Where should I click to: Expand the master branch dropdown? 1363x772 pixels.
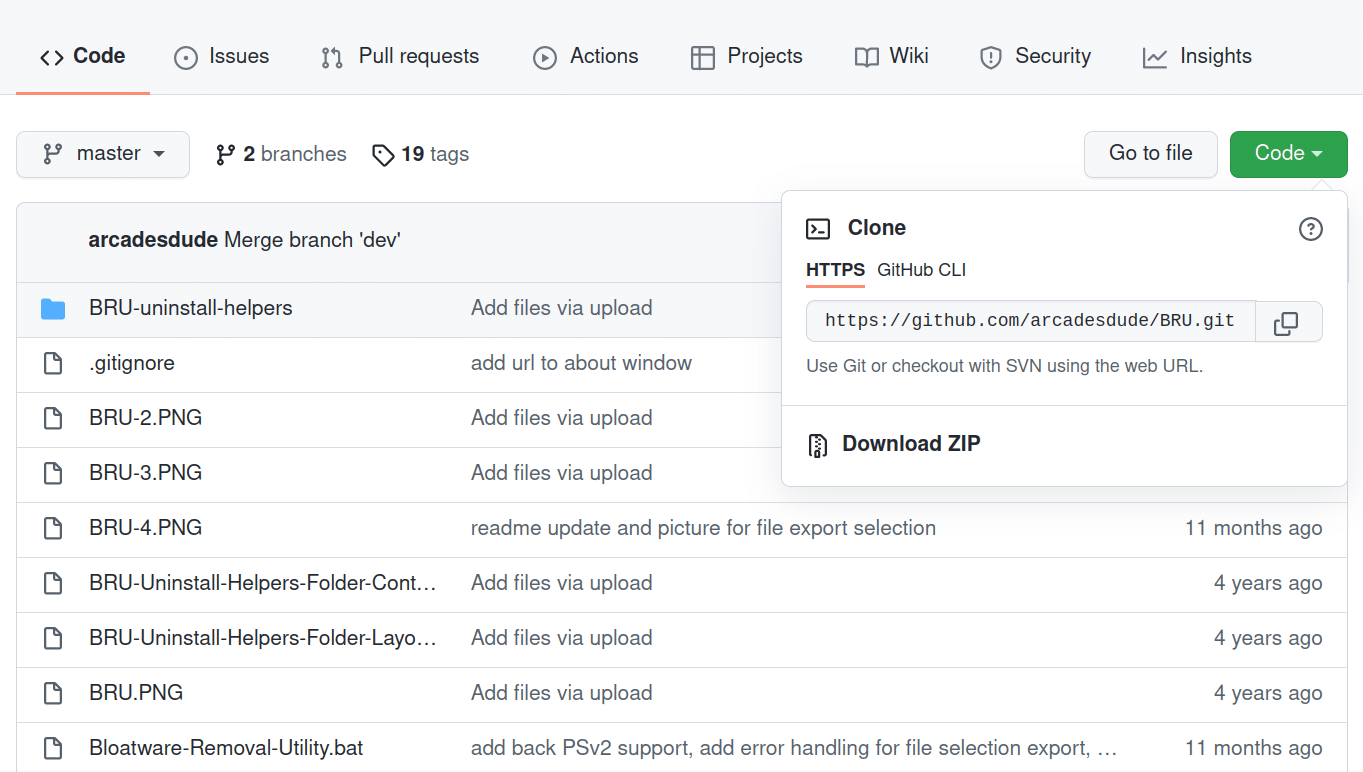pos(103,154)
